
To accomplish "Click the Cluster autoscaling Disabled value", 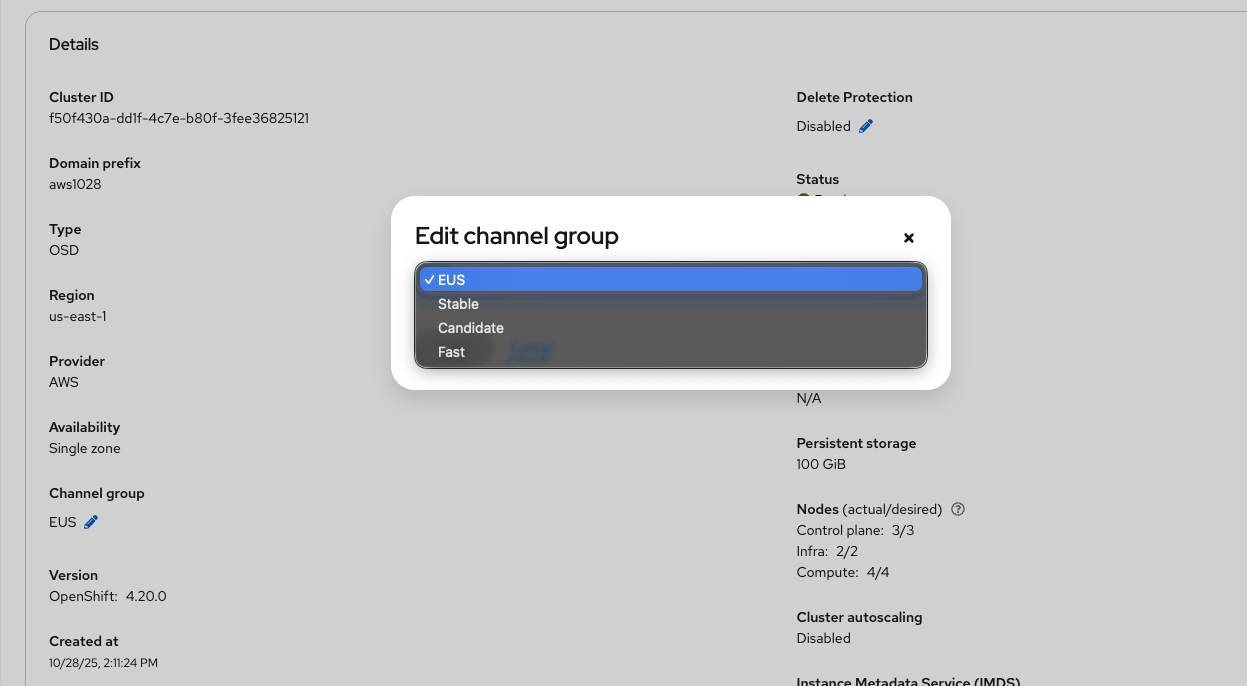I will click(823, 638).
